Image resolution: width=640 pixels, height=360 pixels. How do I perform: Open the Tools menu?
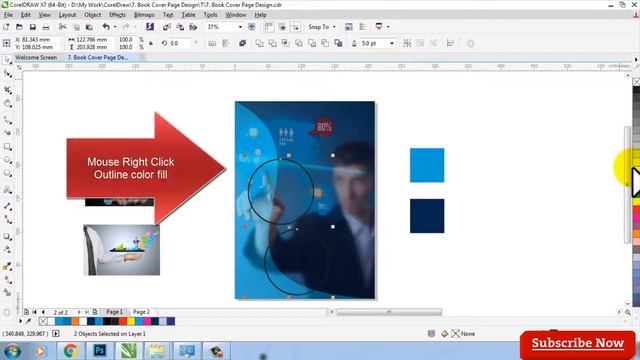click(210, 15)
